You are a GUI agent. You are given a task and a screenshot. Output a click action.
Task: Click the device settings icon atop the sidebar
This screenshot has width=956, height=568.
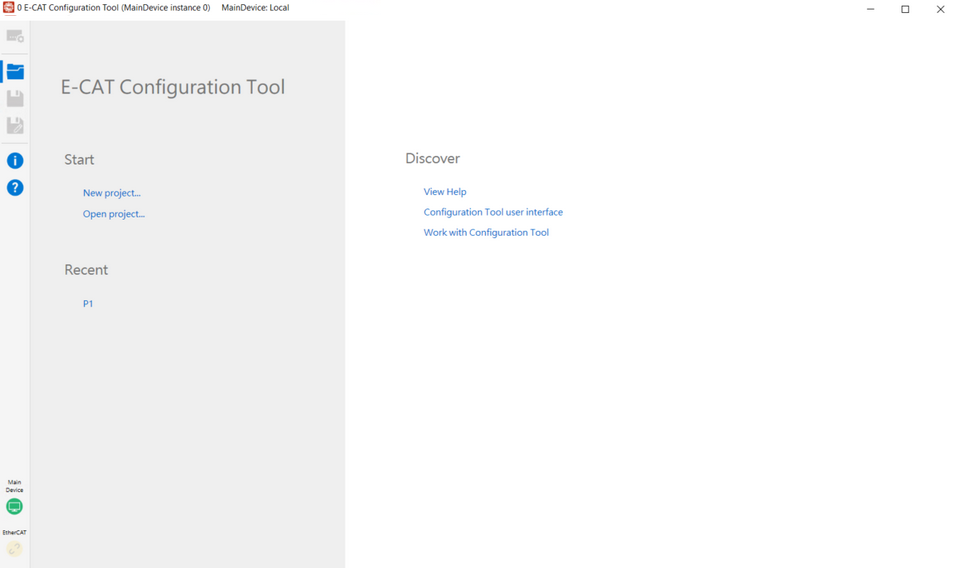(15, 36)
